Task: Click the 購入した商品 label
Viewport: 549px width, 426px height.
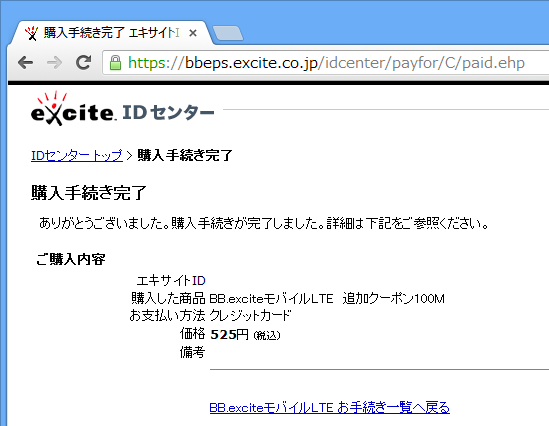Action: pos(168,298)
